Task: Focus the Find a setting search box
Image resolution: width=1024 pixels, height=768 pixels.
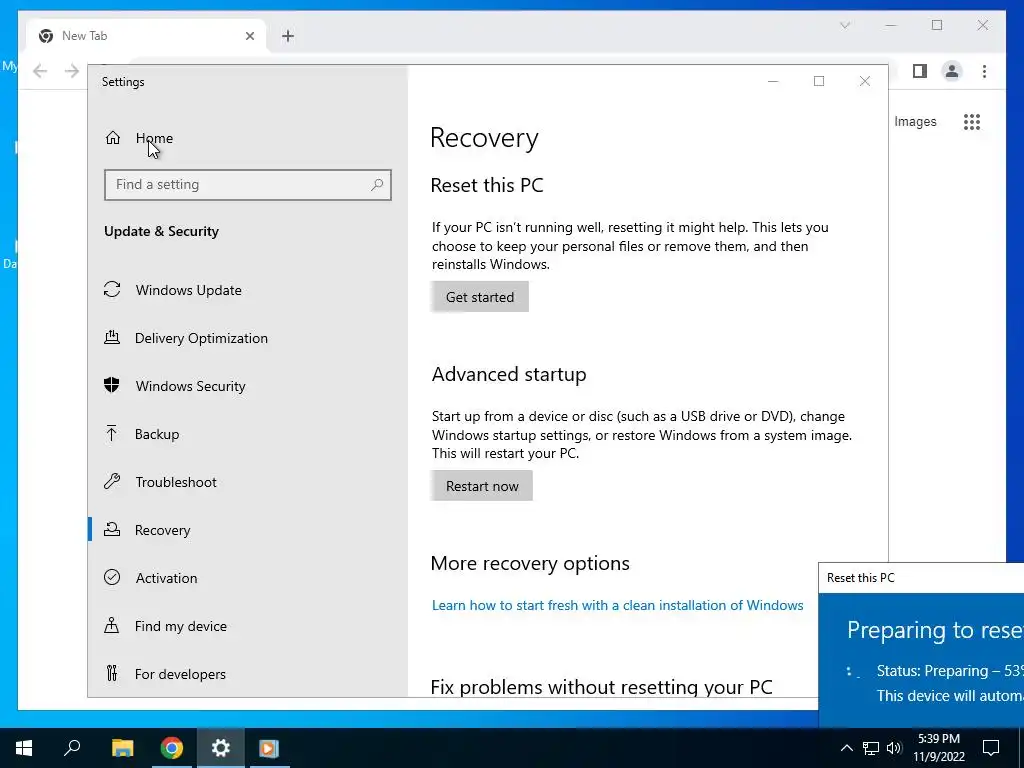Action: click(248, 185)
